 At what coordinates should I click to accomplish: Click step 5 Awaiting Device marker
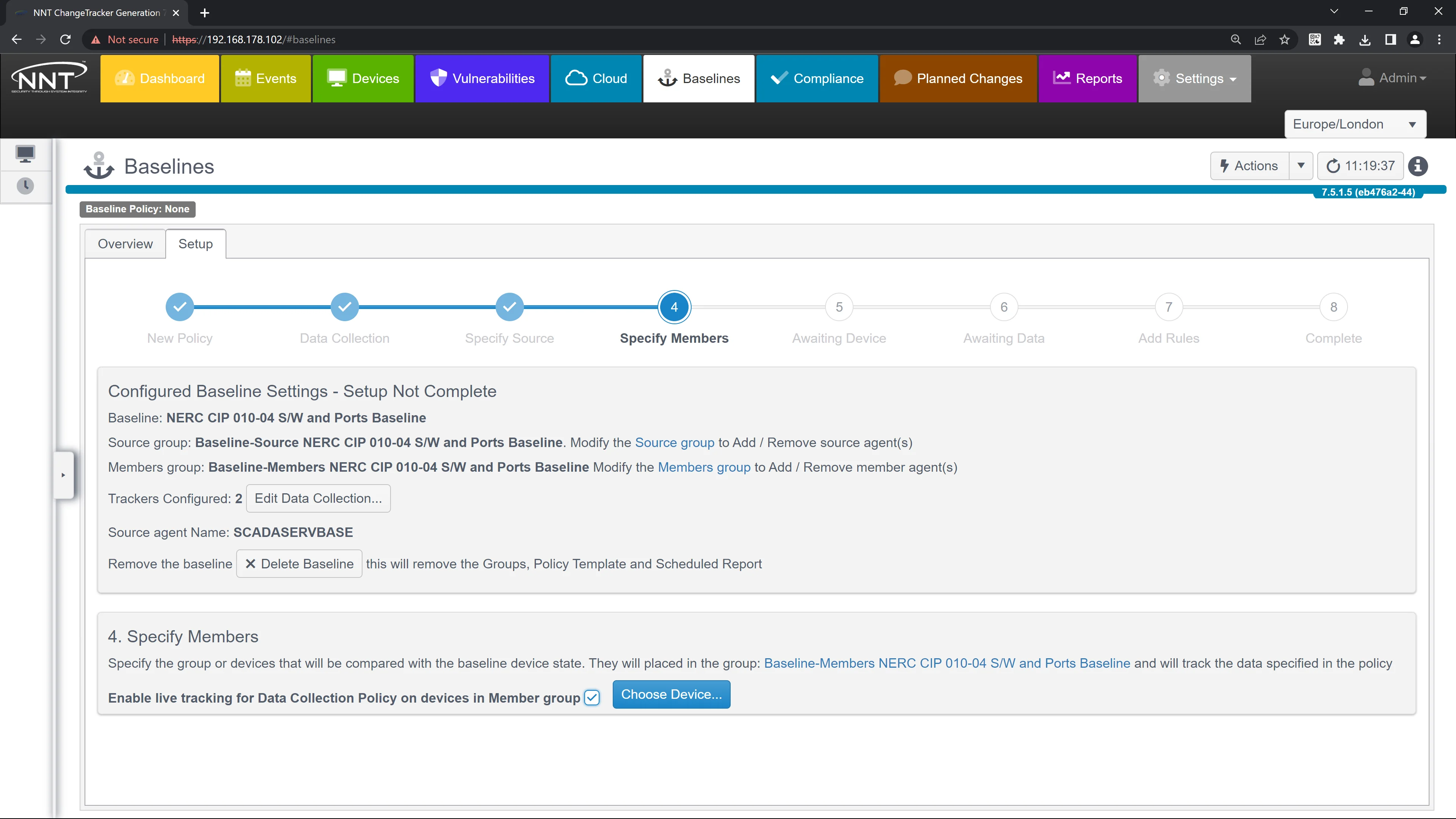coord(839,307)
